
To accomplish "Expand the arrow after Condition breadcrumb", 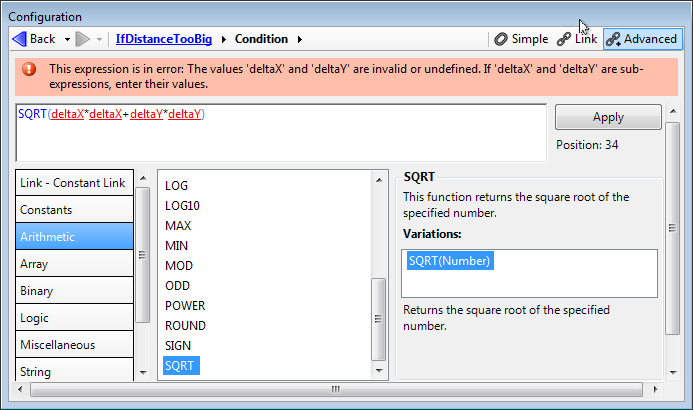I will pos(299,39).
